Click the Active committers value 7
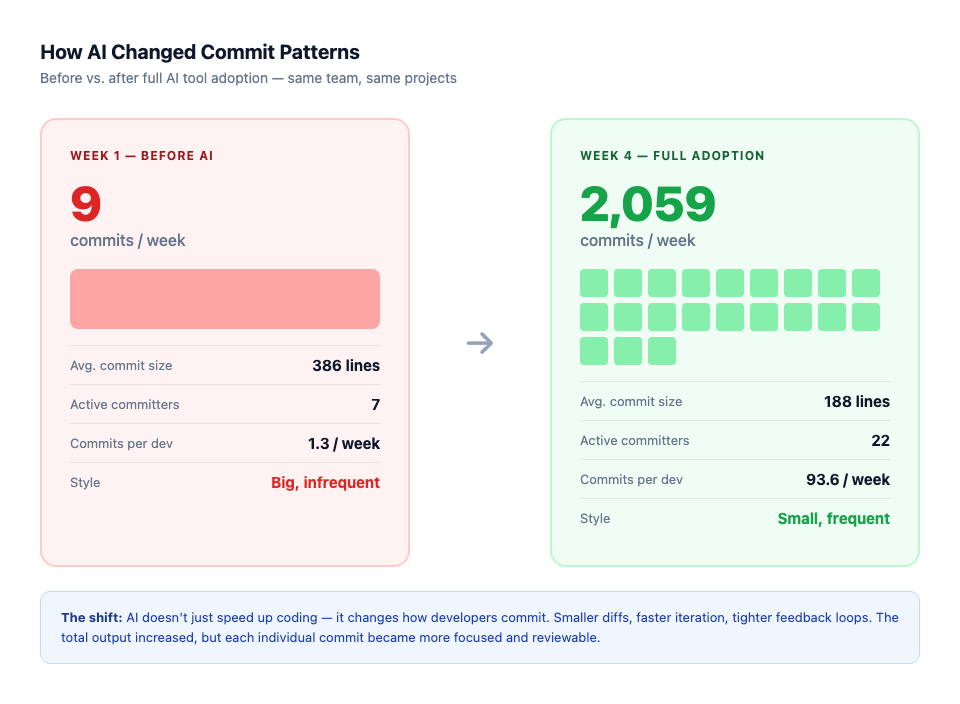 pyautogui.click(x=375, y=405)
